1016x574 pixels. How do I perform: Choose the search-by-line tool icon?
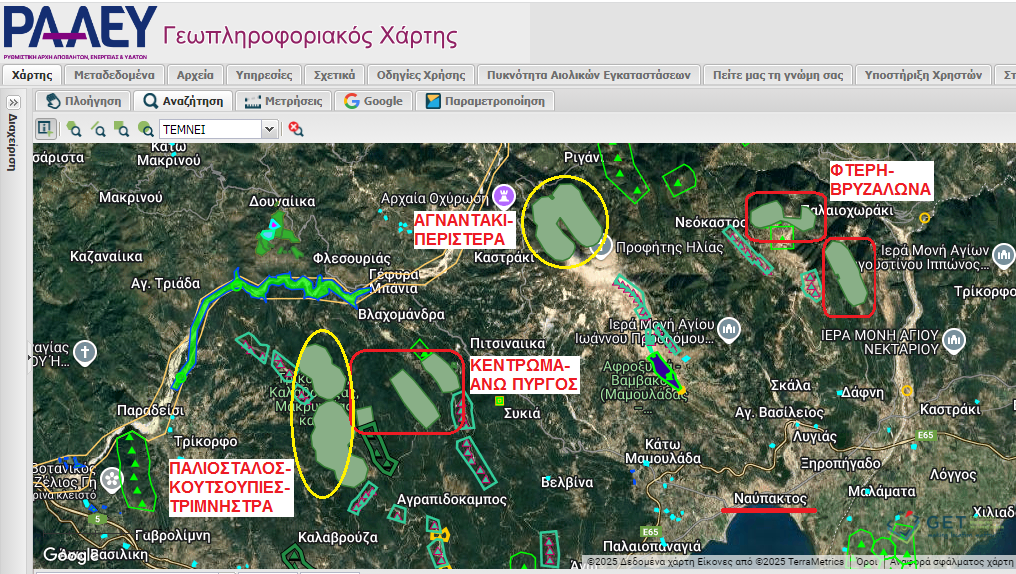tap(98, 129)
